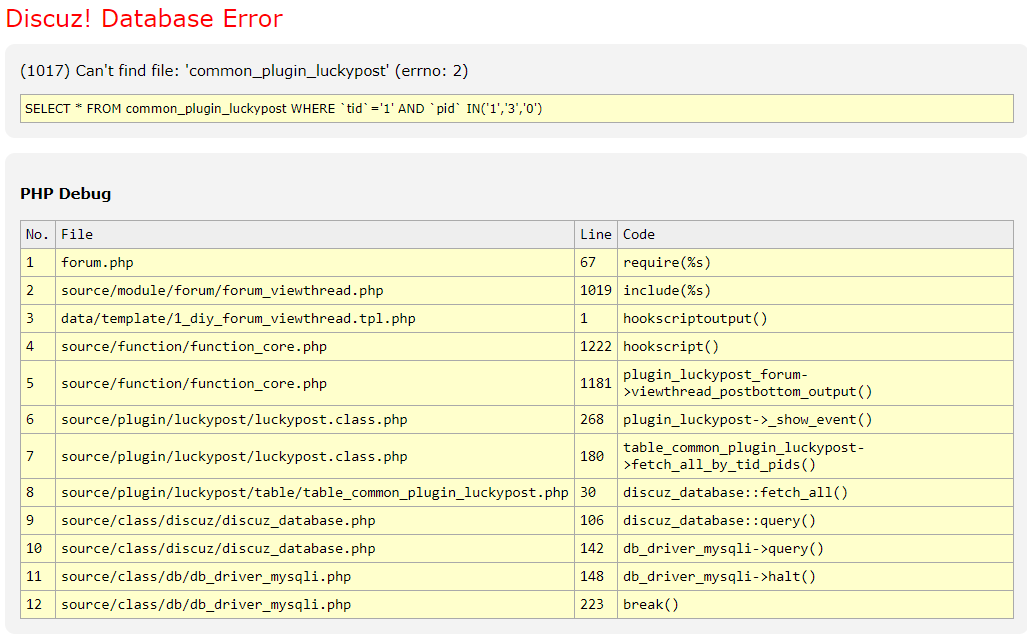Click the 'viewthread_postbottom_output()' code cell

pos(815,383)
